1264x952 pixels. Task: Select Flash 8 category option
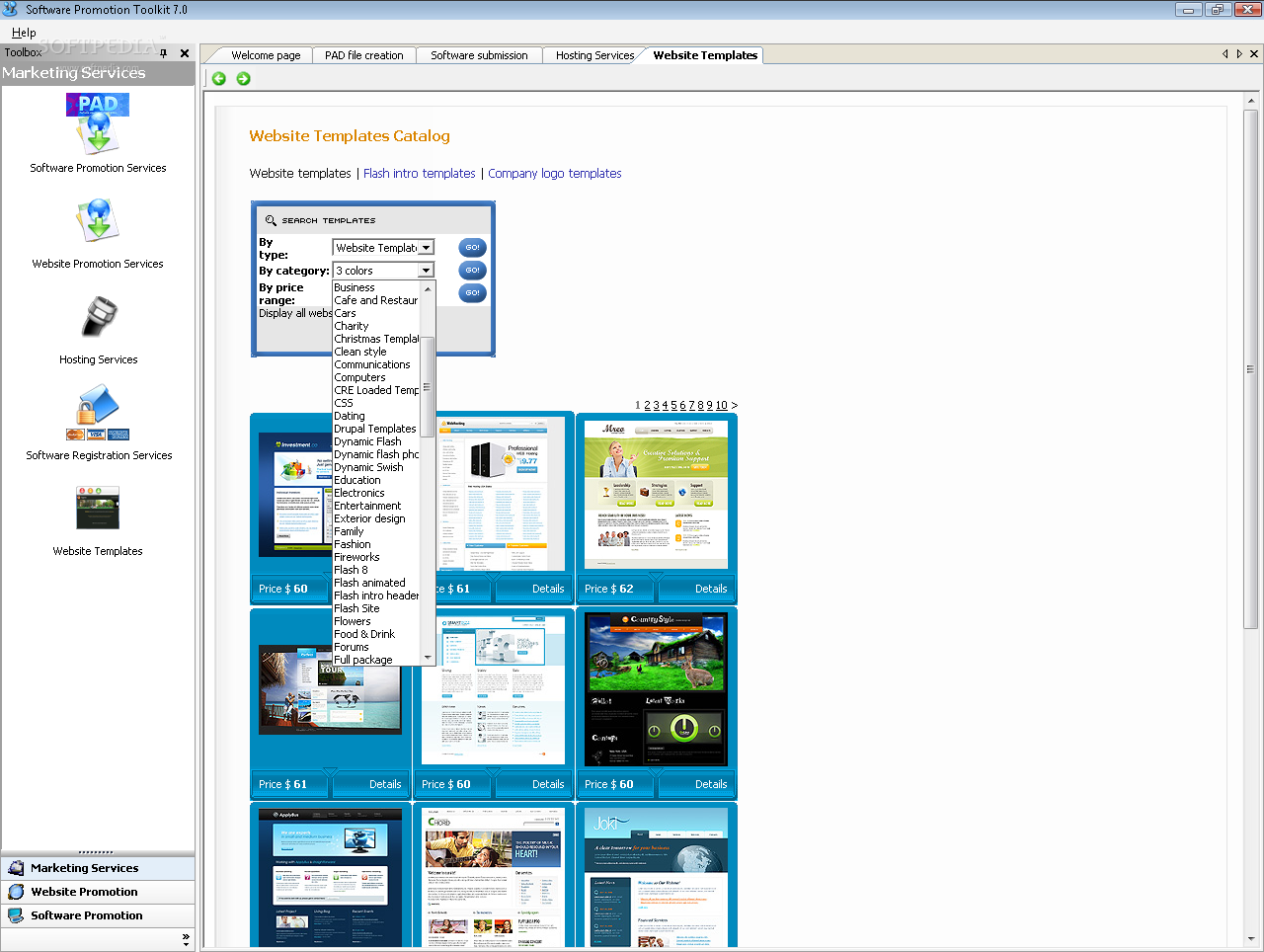[x=377, y=570]
